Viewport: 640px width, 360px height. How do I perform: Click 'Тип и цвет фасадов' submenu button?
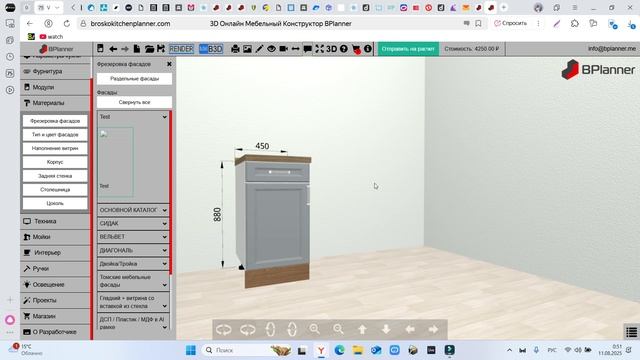tap(55, 134)
